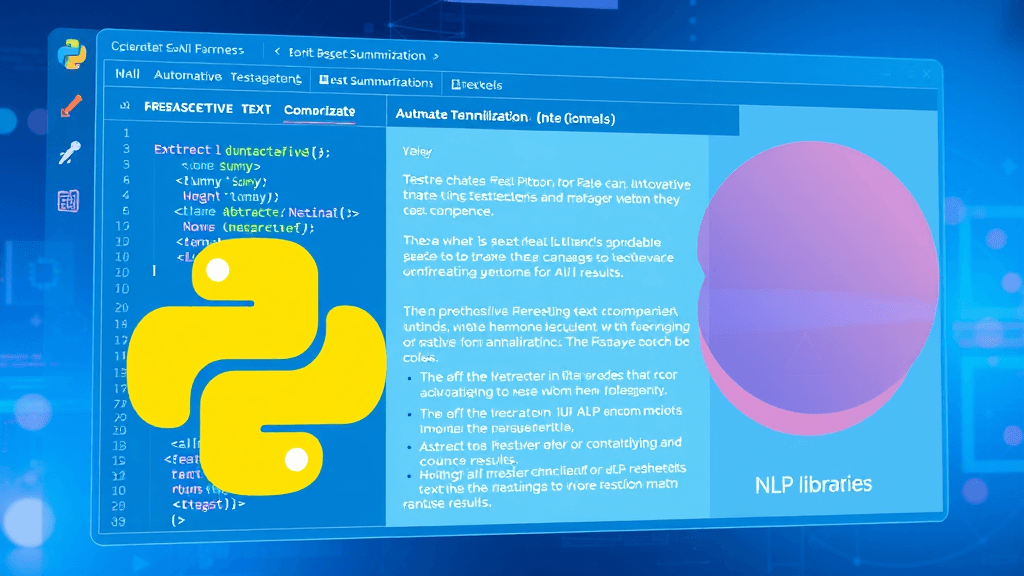Click the text cursor in code editor
The width and height of the screenshot is (1024, 576).
pos(154,270)
